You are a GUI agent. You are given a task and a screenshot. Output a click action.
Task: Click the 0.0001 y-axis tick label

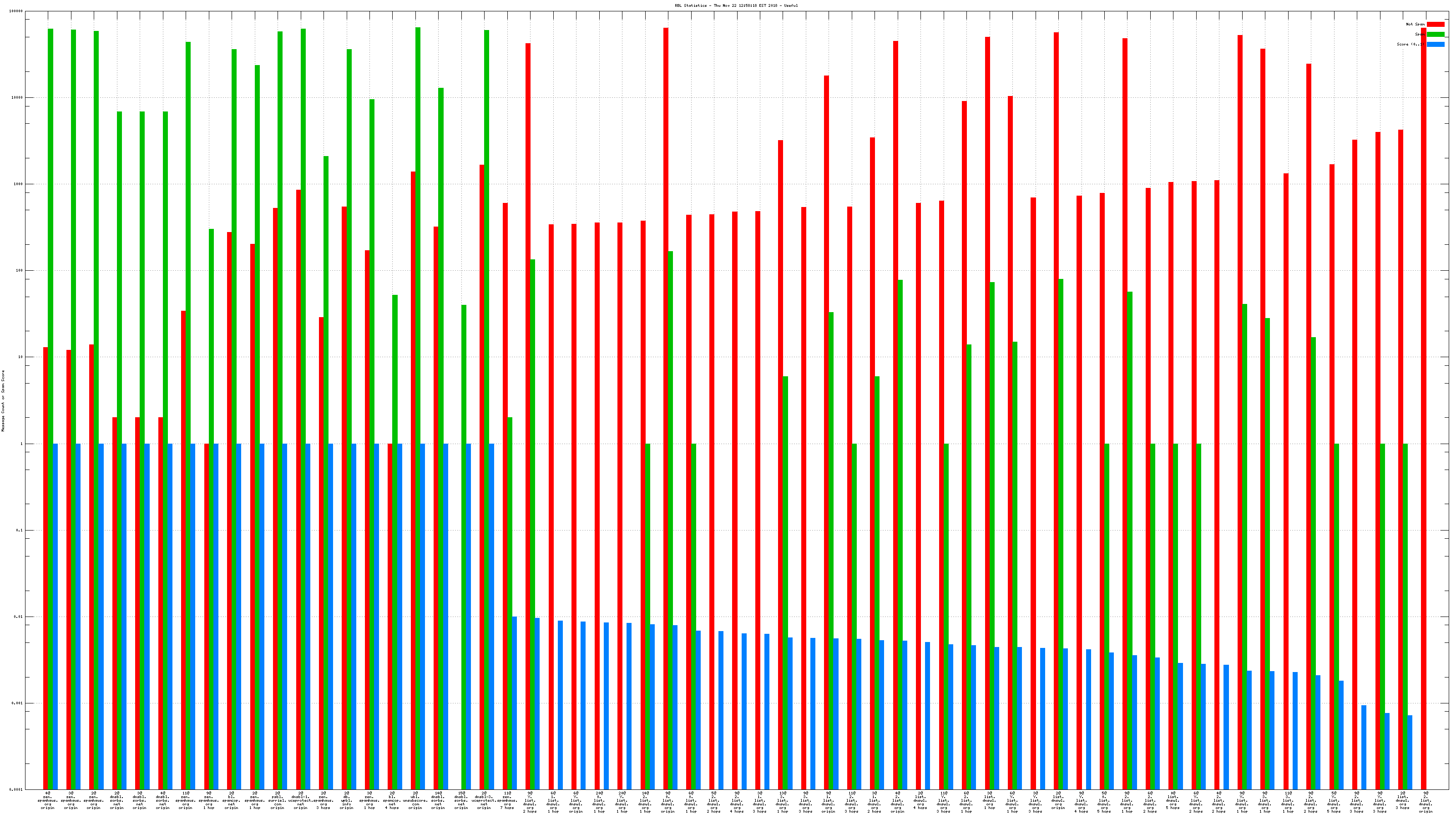(17, 789)
